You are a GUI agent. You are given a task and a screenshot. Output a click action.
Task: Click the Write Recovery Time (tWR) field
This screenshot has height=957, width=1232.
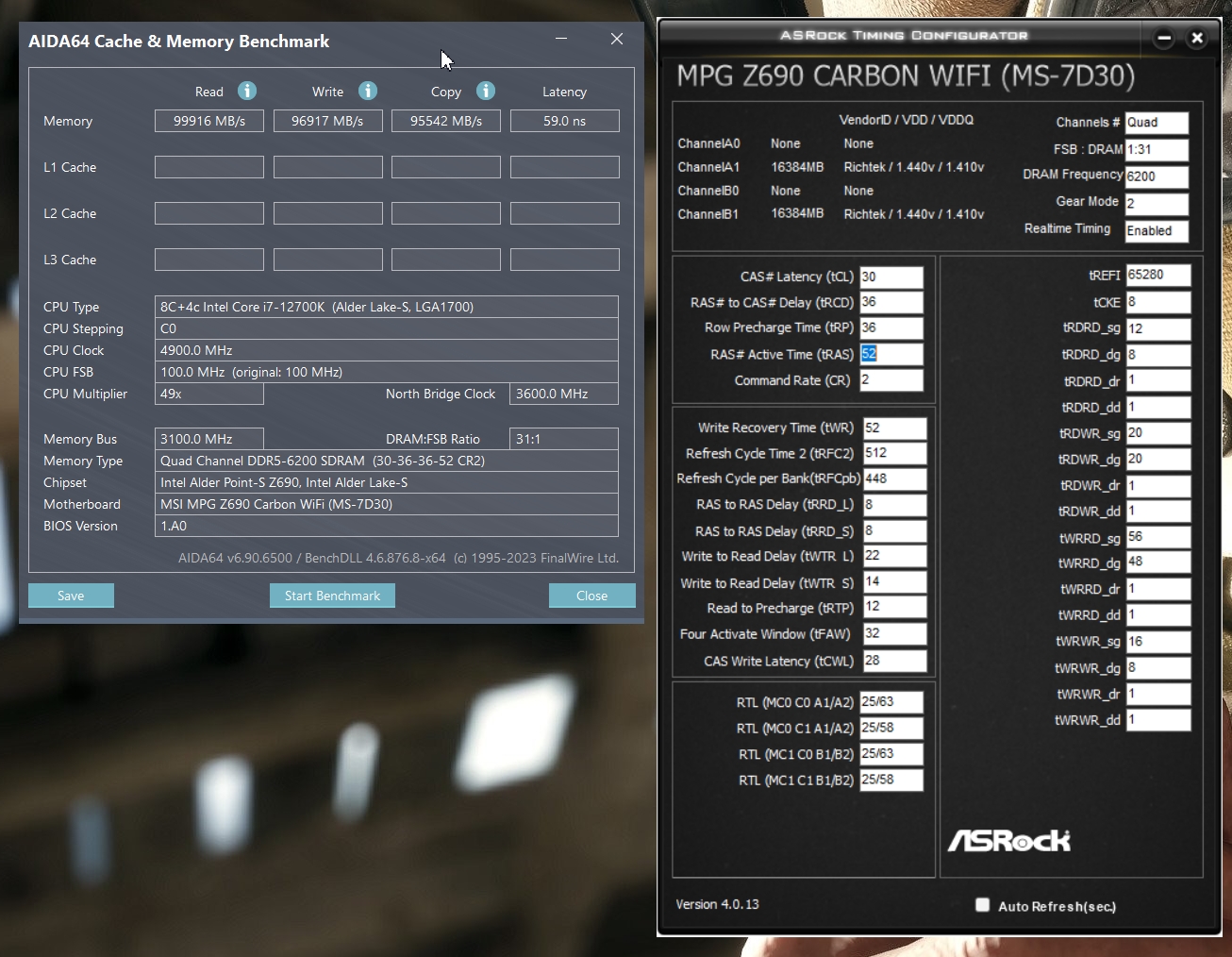click(894, 428)
